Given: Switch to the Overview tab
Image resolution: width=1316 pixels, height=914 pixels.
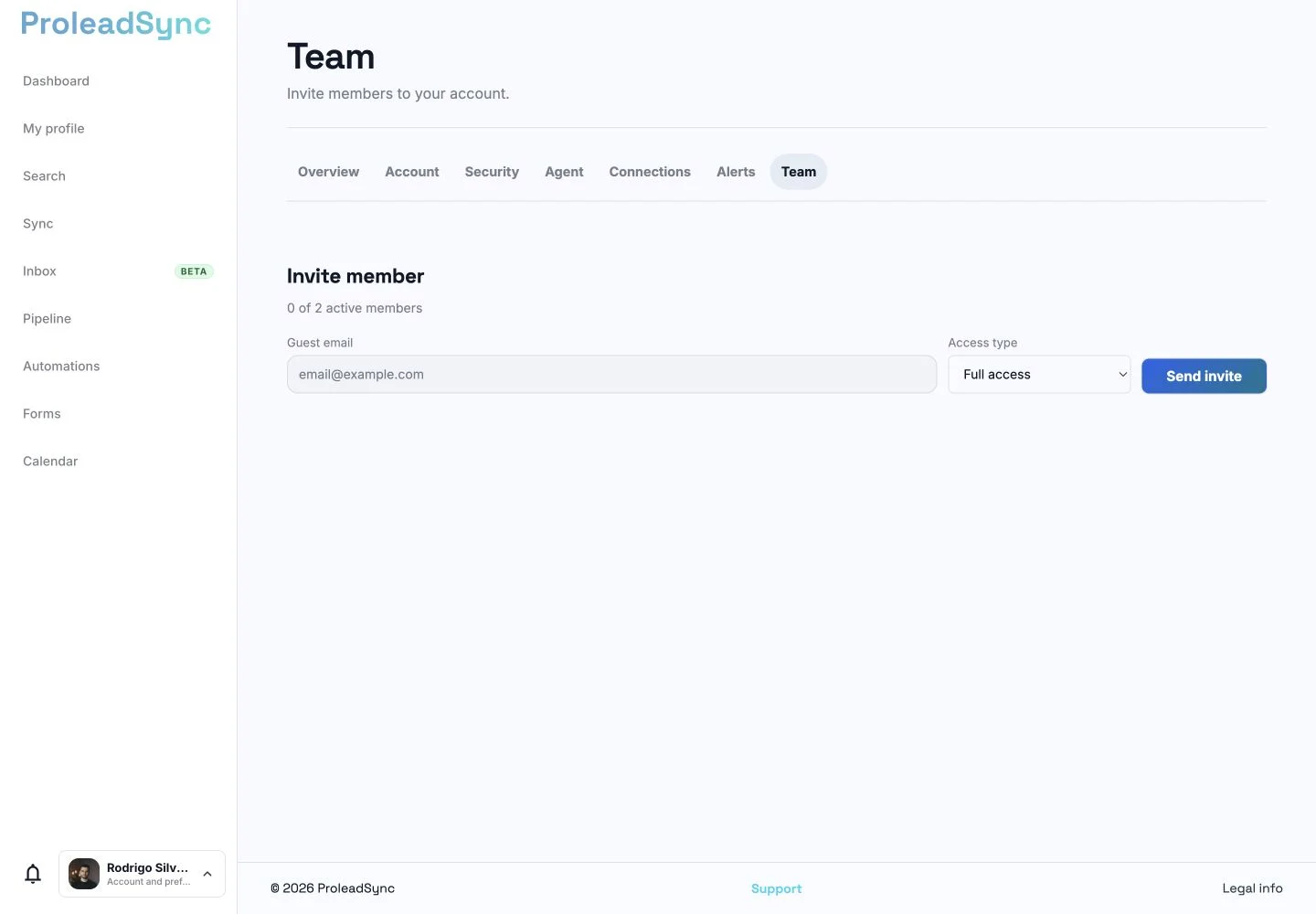Looking at the screenshot, I should (x=328, y=172).
